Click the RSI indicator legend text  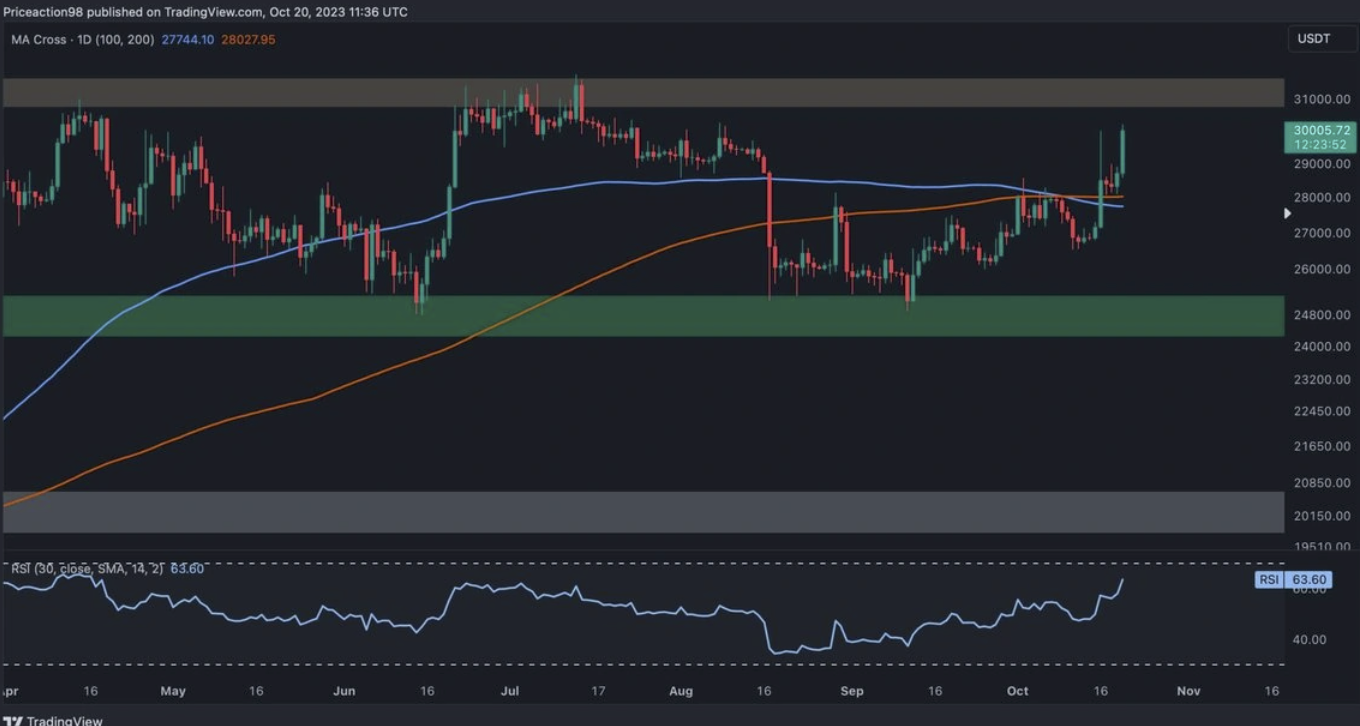tap(84, 569)
